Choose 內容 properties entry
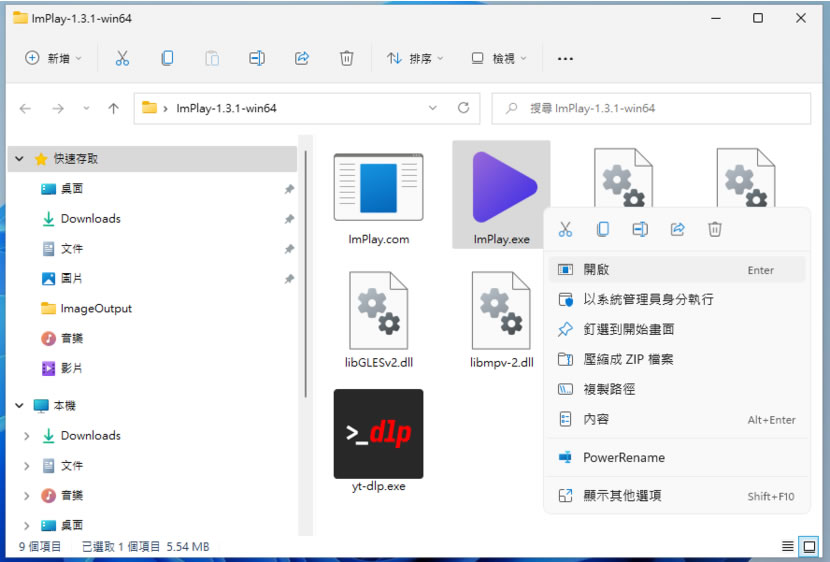Screen dimensions: 830x562 677,420
